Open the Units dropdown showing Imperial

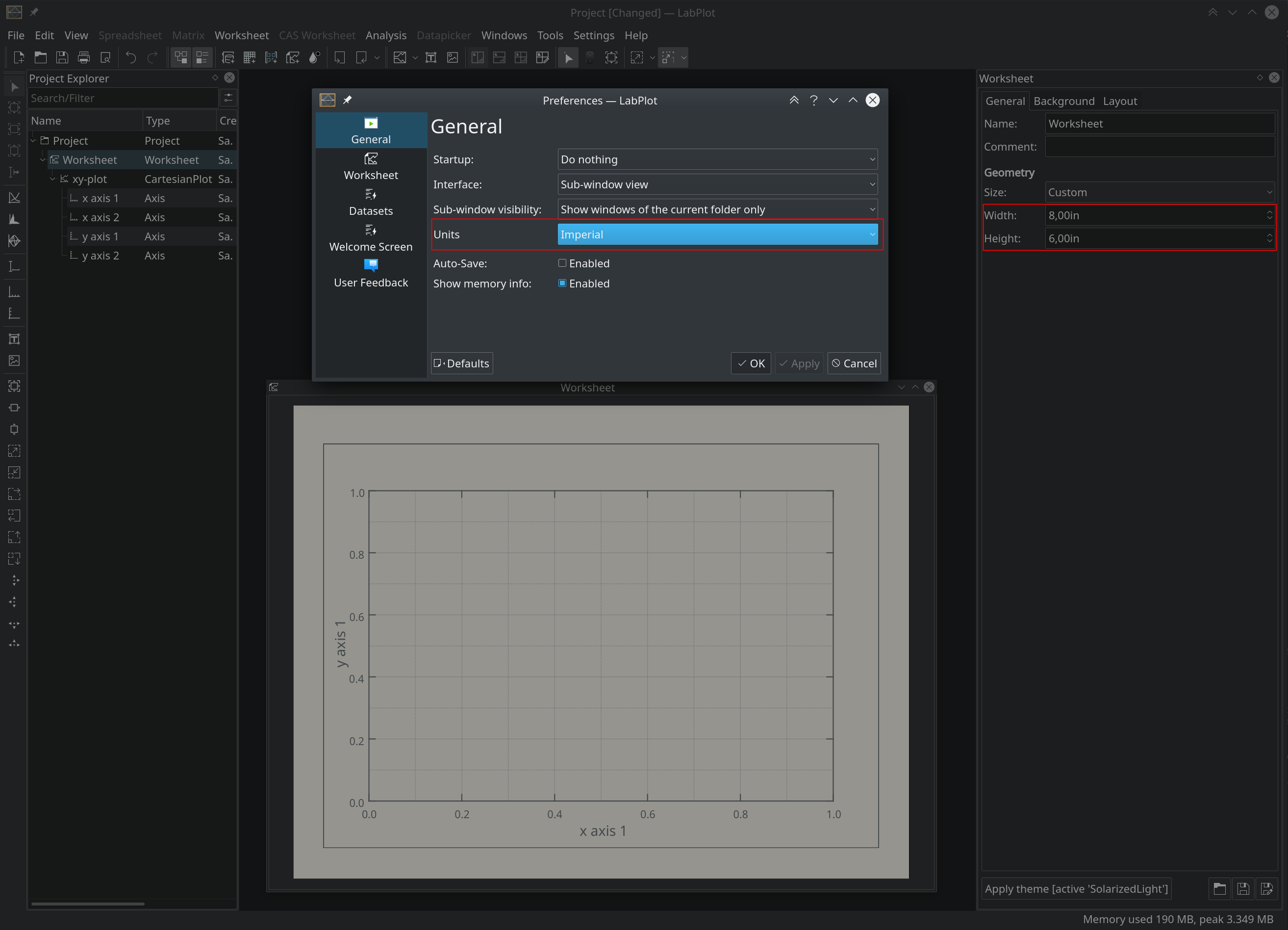(717, 234)
